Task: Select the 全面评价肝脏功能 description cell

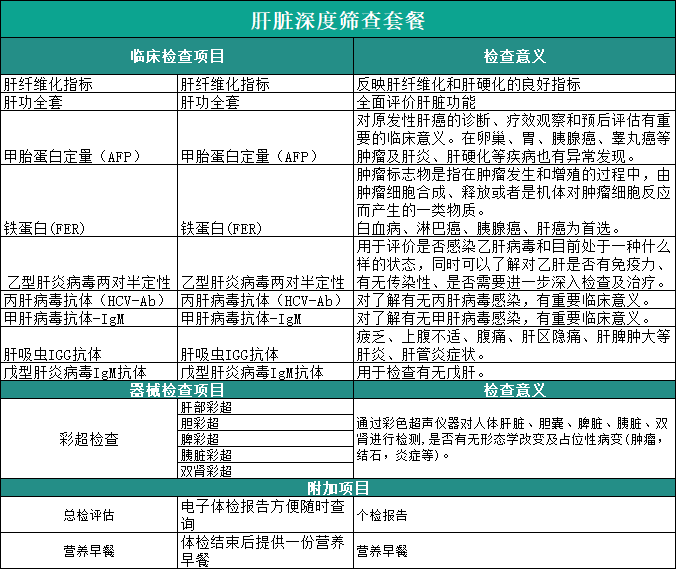Action: pyautogui.click(x=514, y=102)
